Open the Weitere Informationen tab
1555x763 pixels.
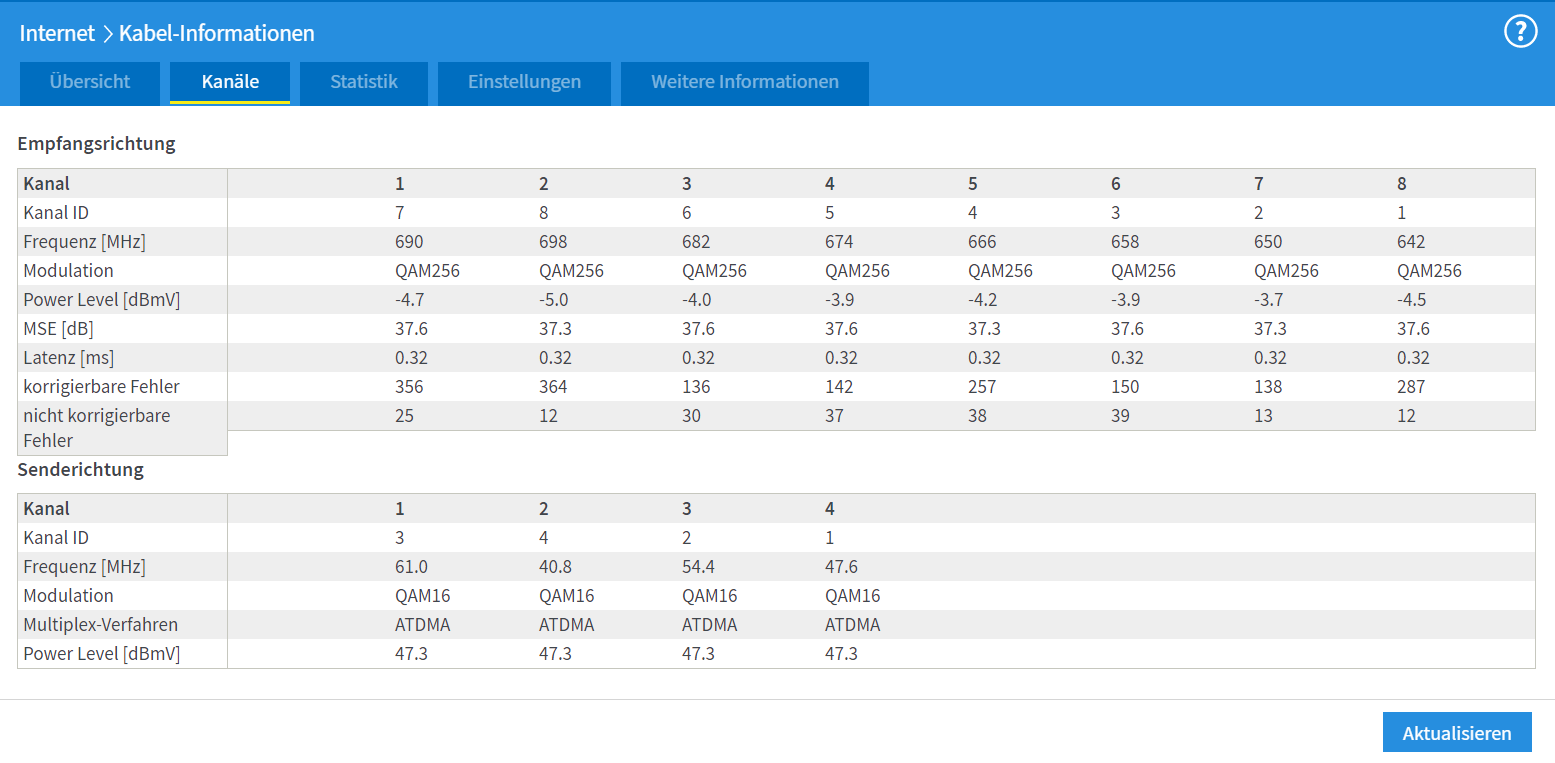(745, 82)
